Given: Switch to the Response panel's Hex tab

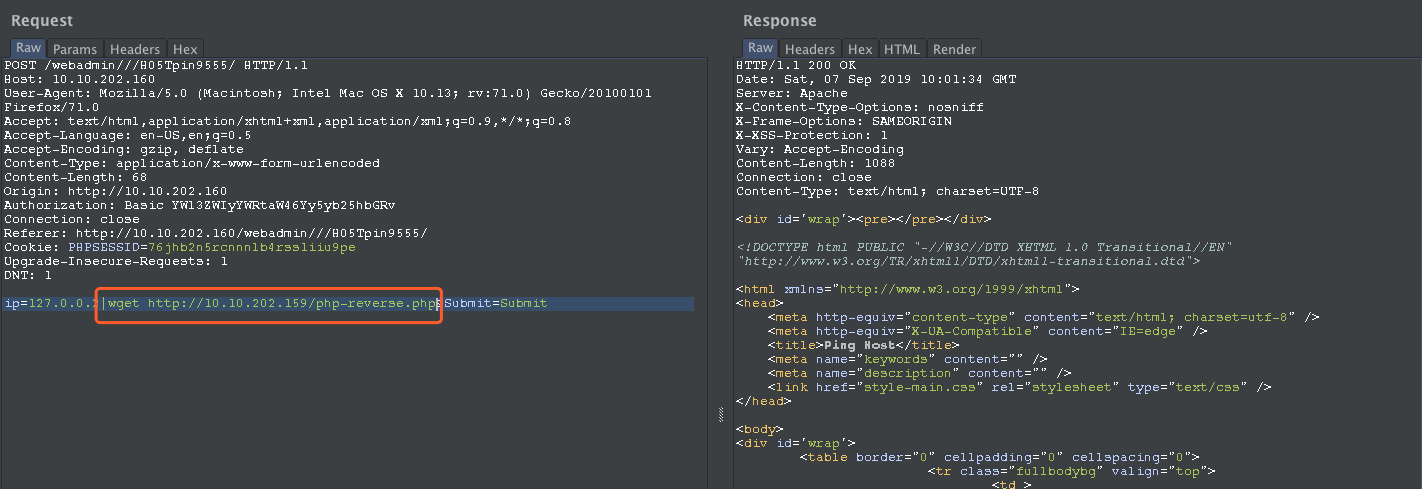Looking at the screenshot, I should tap(859, 49).
